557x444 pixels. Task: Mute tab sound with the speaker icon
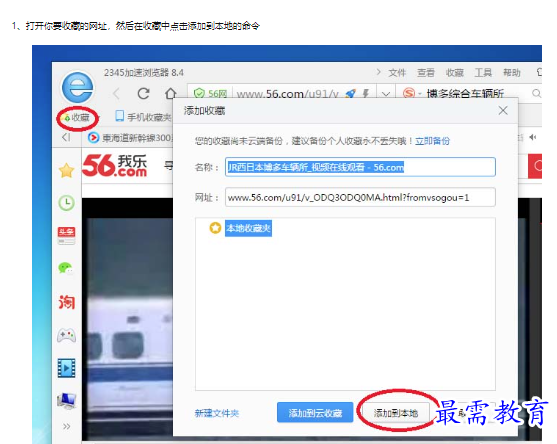tap(532, 137)
